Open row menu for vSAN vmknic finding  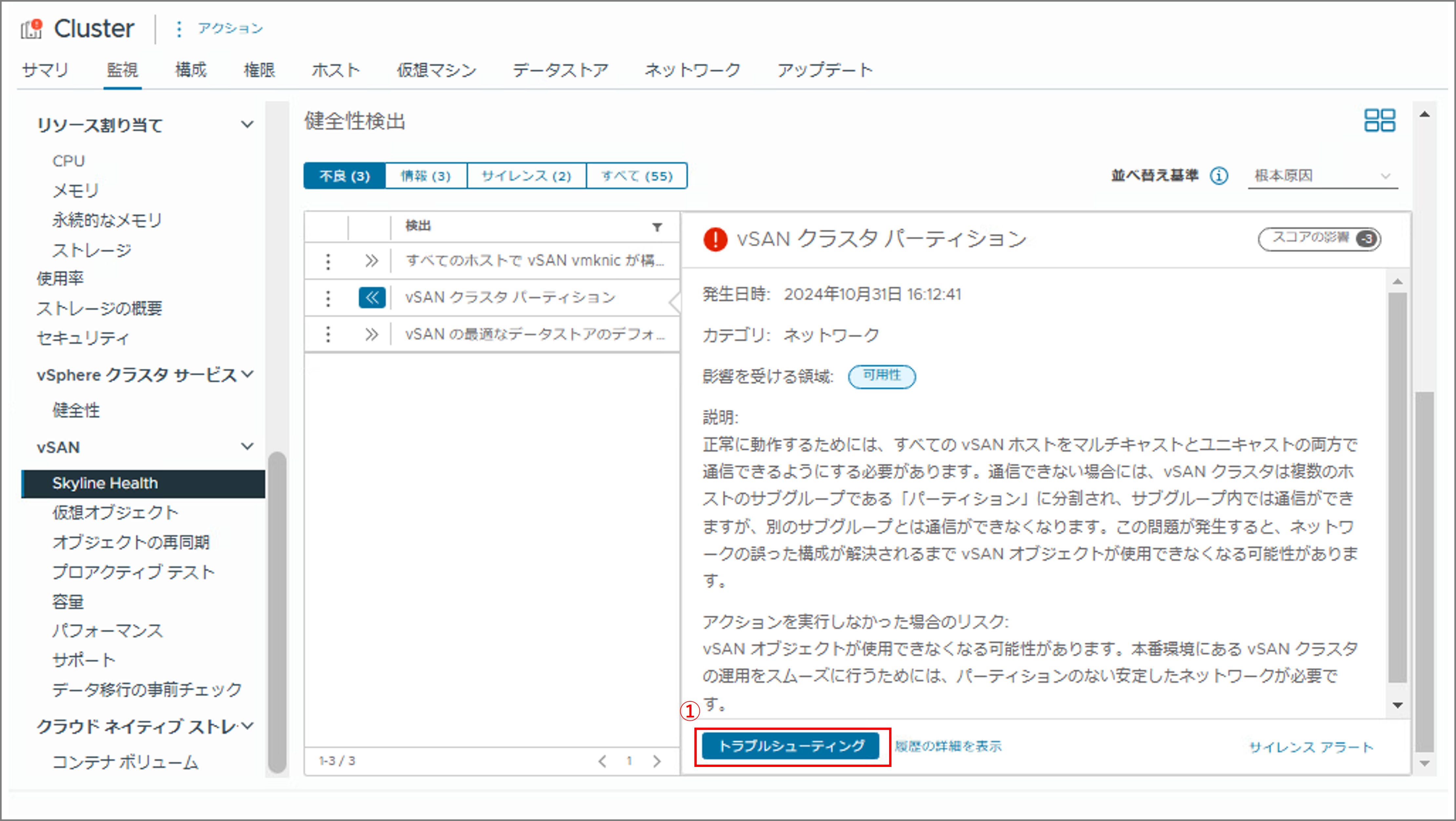tap(328, 261)
